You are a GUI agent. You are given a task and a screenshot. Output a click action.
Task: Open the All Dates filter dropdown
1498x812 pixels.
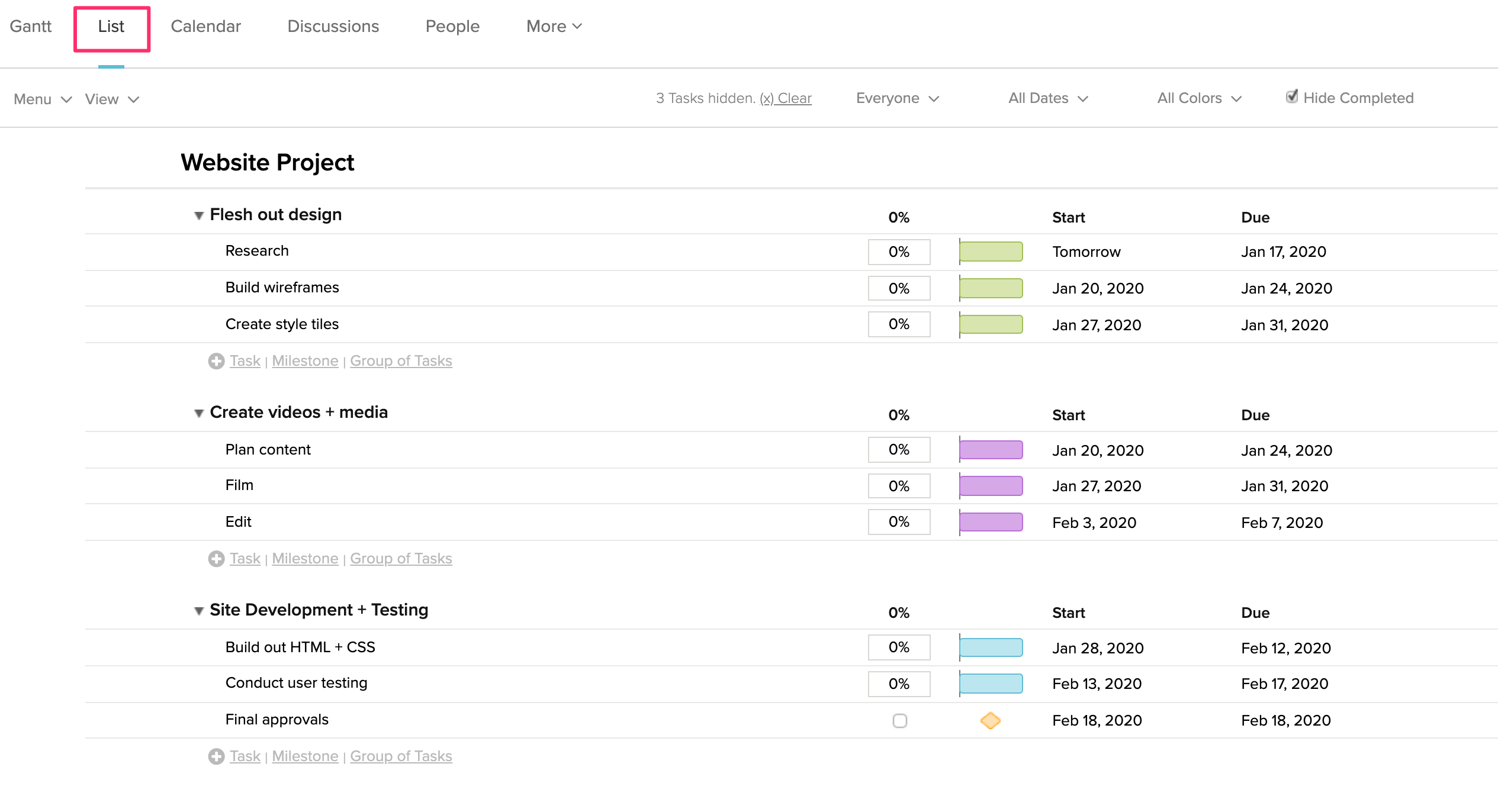pos(1048,98)
